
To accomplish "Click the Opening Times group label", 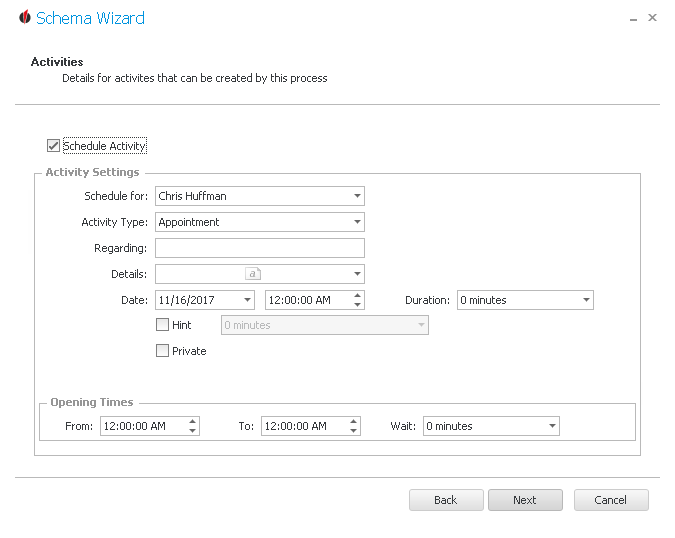I will tap(92, 402).
